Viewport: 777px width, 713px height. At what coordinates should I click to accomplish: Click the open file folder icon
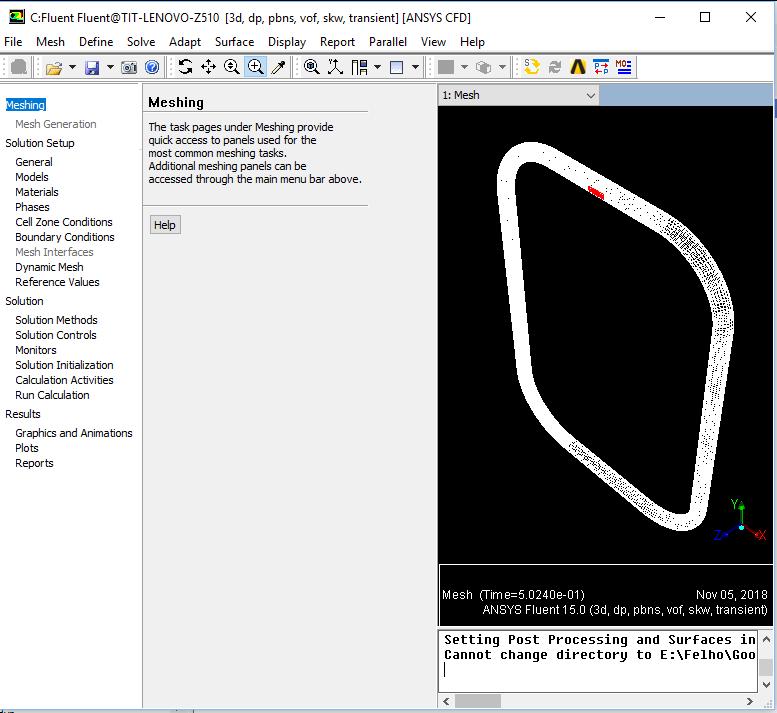[54, 67]
